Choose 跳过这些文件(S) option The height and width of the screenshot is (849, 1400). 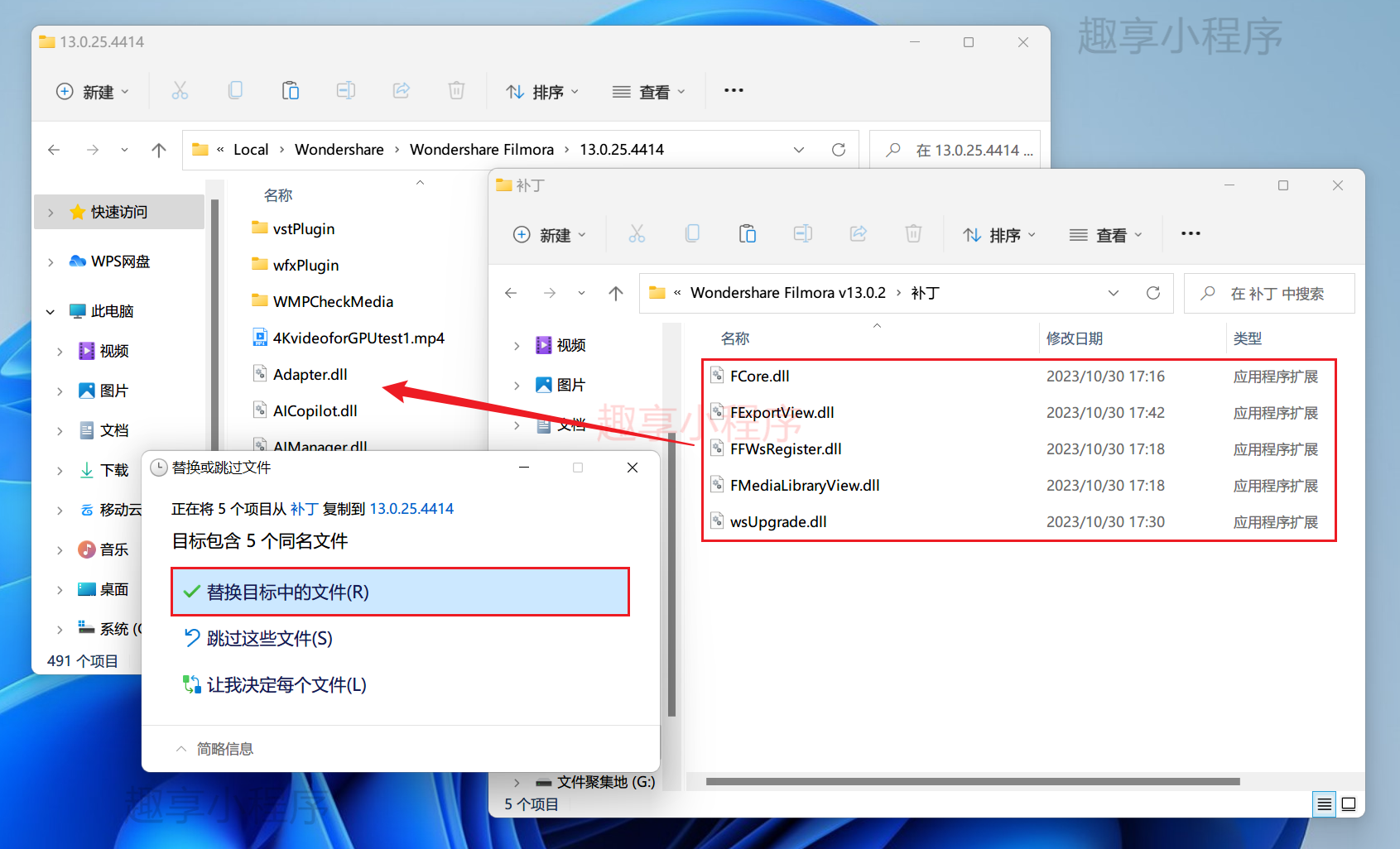pos(258,638)
